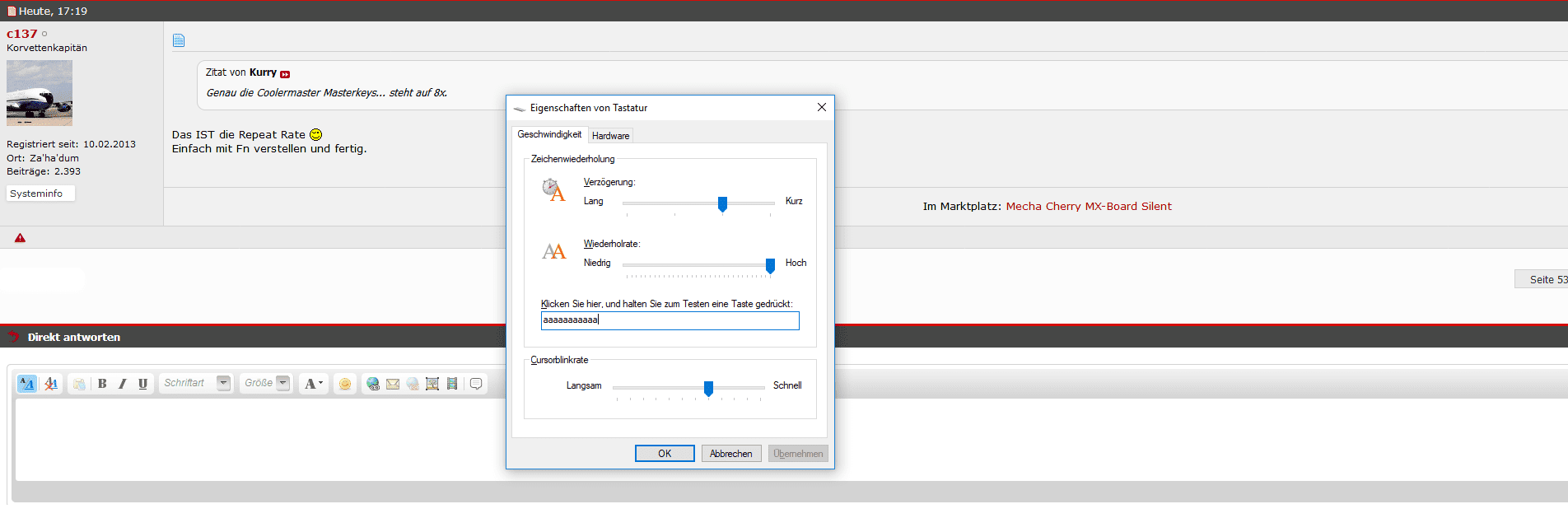Toggle italic formatting in reply editor
The image size is (1568, 518).
123,384
